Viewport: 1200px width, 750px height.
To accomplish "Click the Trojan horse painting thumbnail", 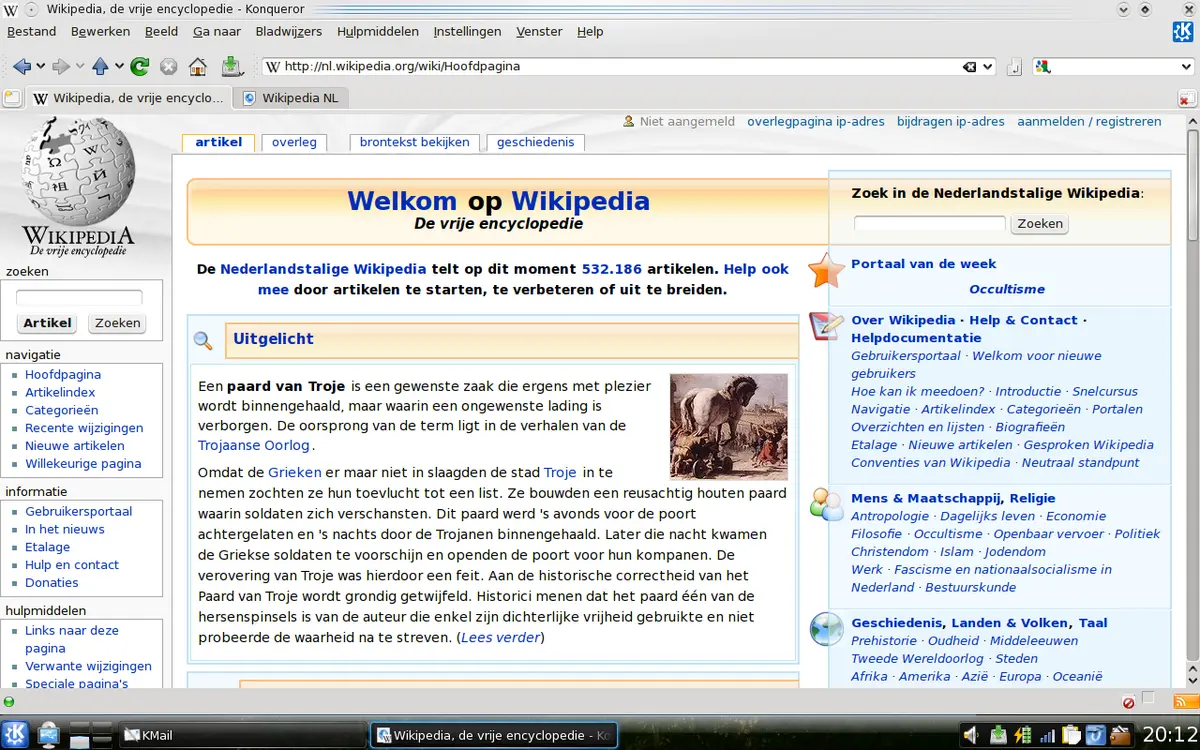I will coord(729,426).
